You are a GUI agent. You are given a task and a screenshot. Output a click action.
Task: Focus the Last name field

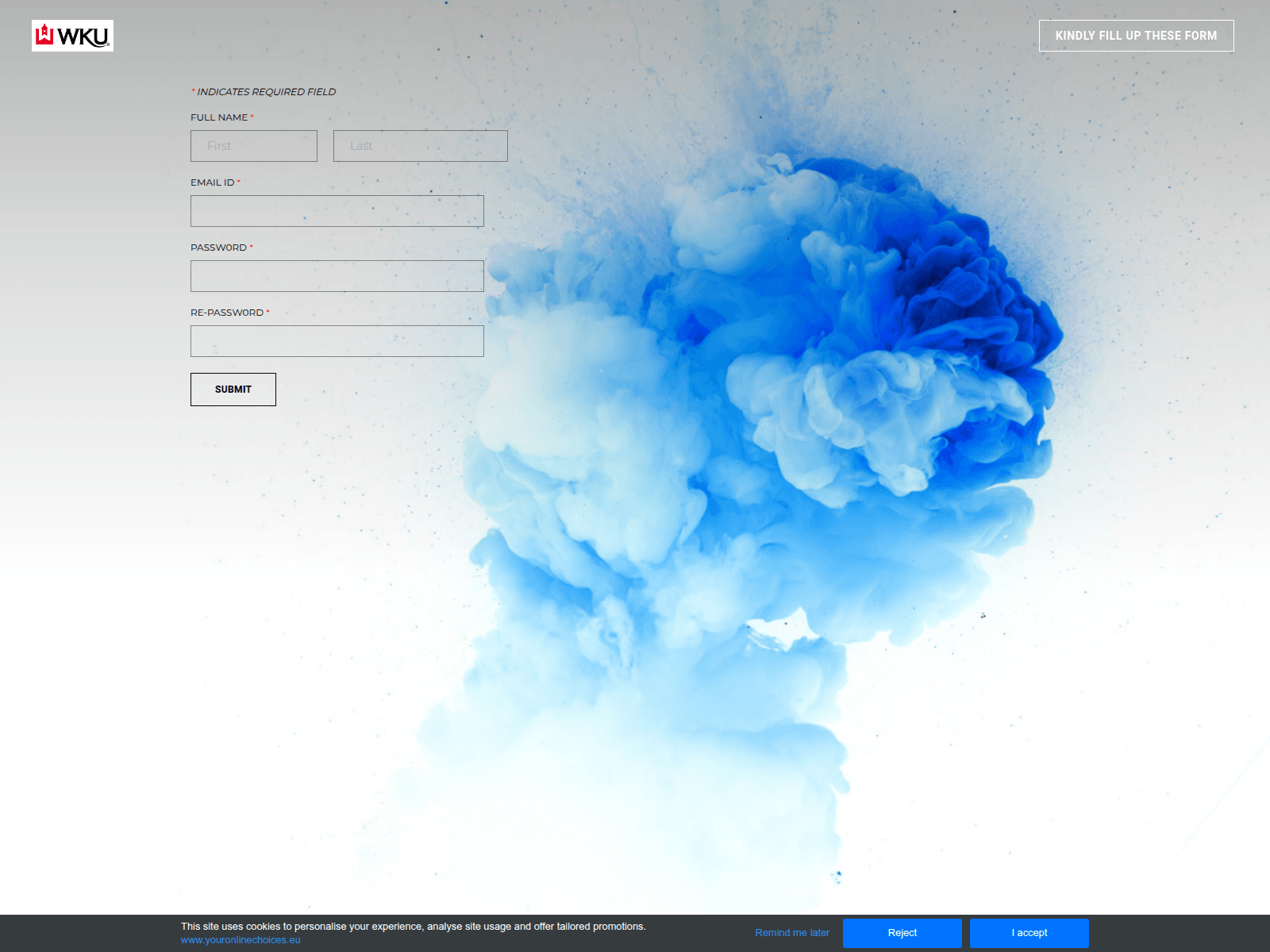[x=421, y=146]
